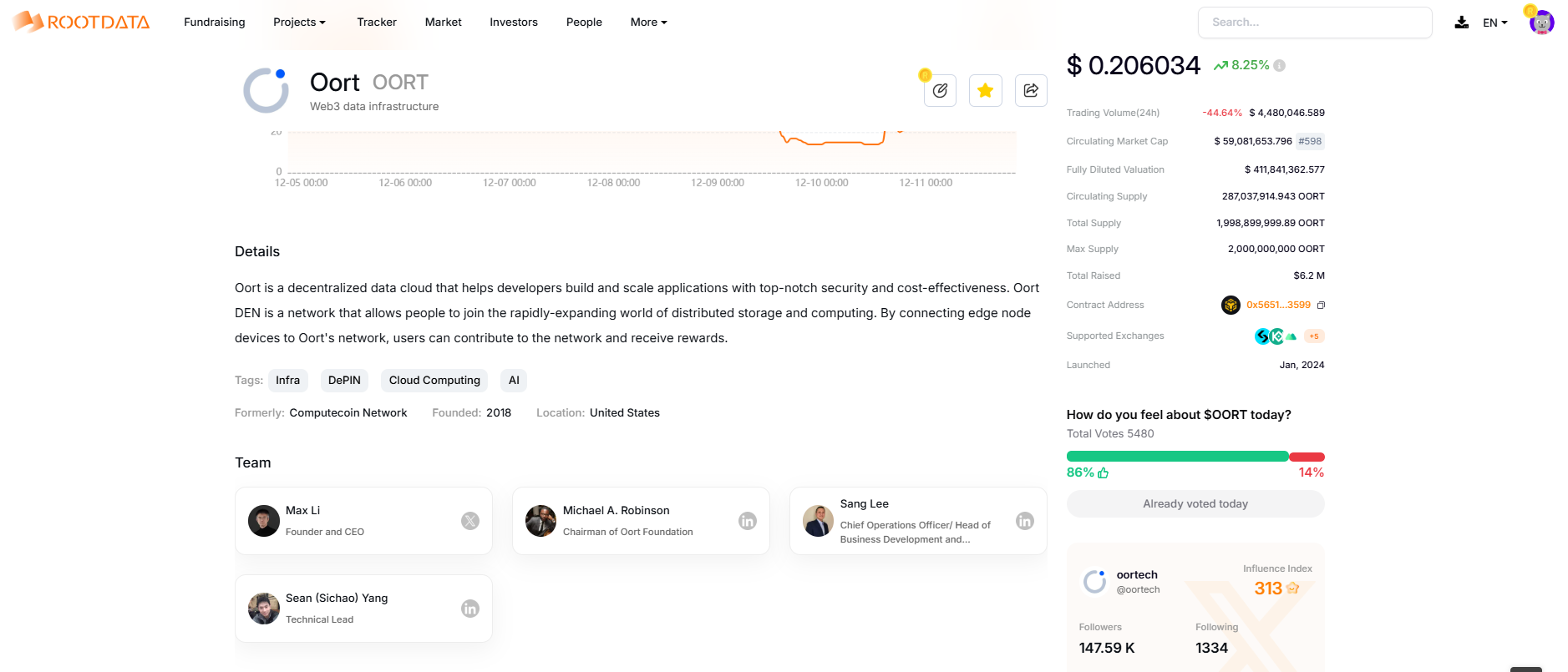Click the 8.25% price change value
This screenshot has width=1568, height=672.
click(x=1251, y=65)
